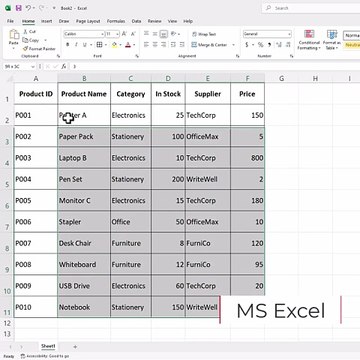Open Number format dialog launcher

pos(291,56)
